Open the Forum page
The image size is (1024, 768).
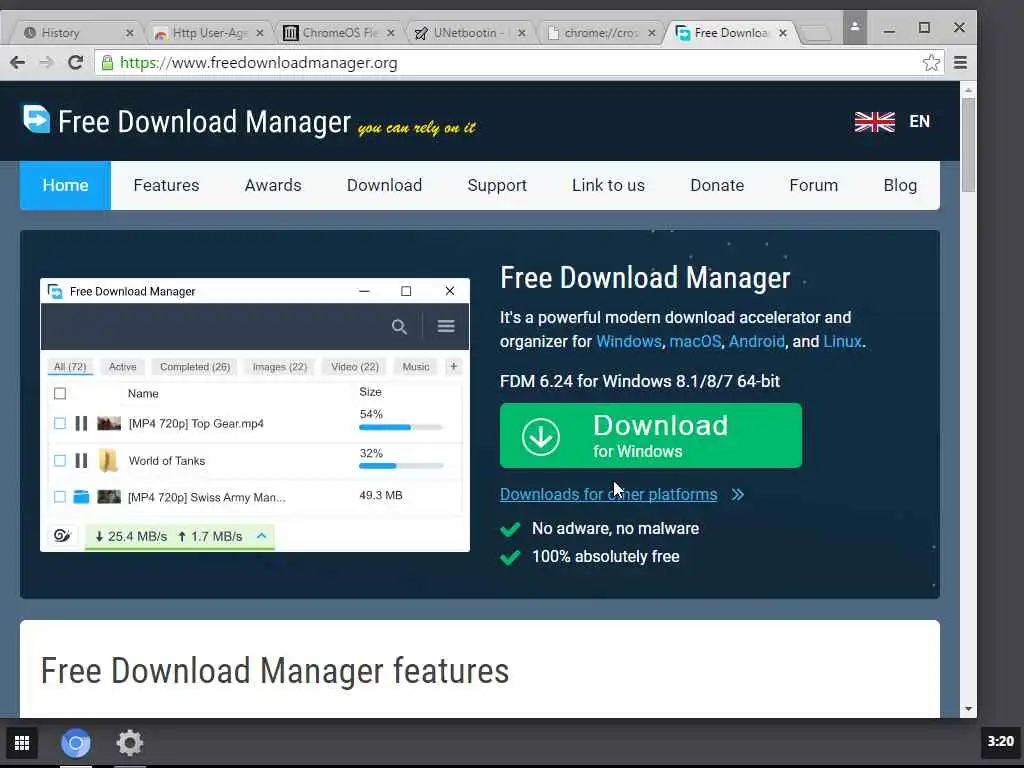pyautogui.click(x=813, y=185)
